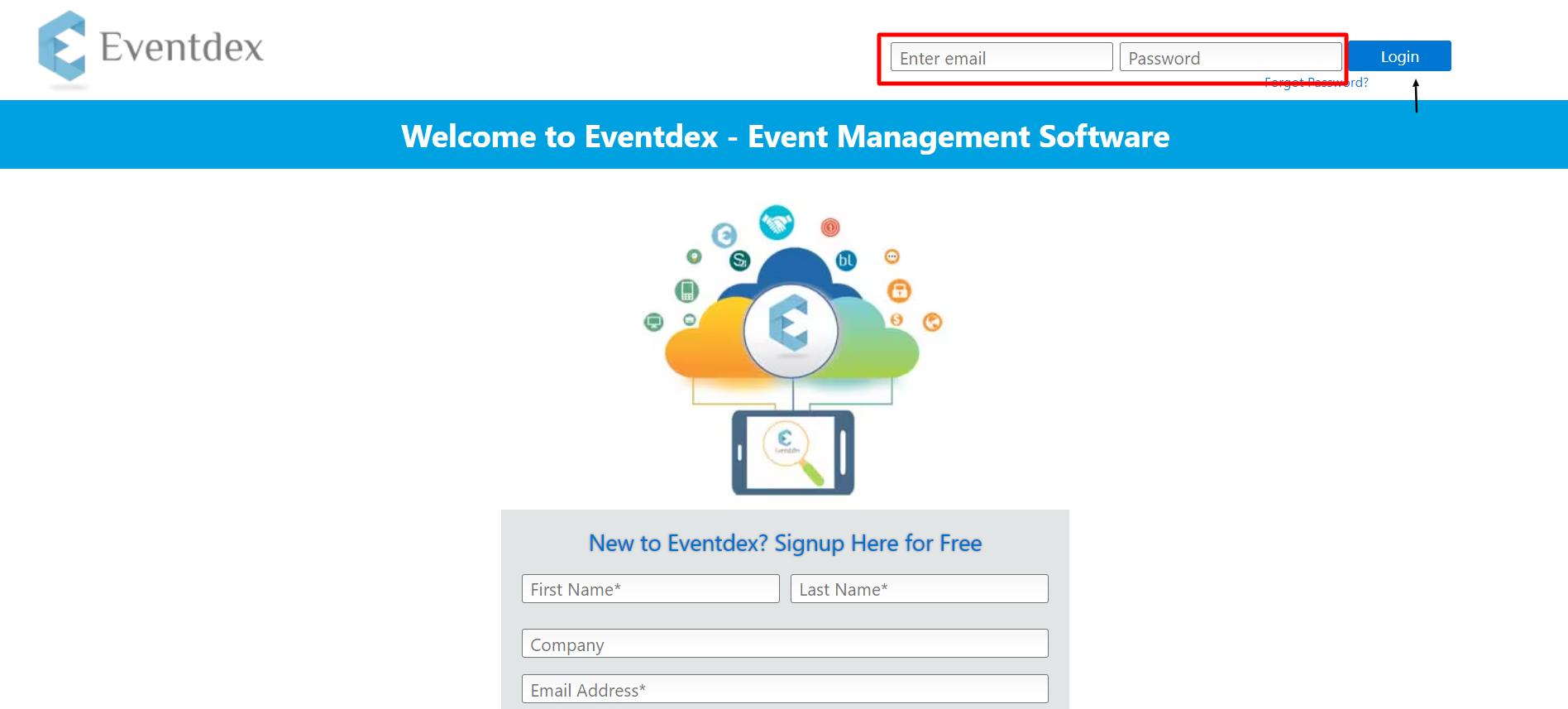
Task: Click the cloud illustration image
Action: (x=792, y=350)
